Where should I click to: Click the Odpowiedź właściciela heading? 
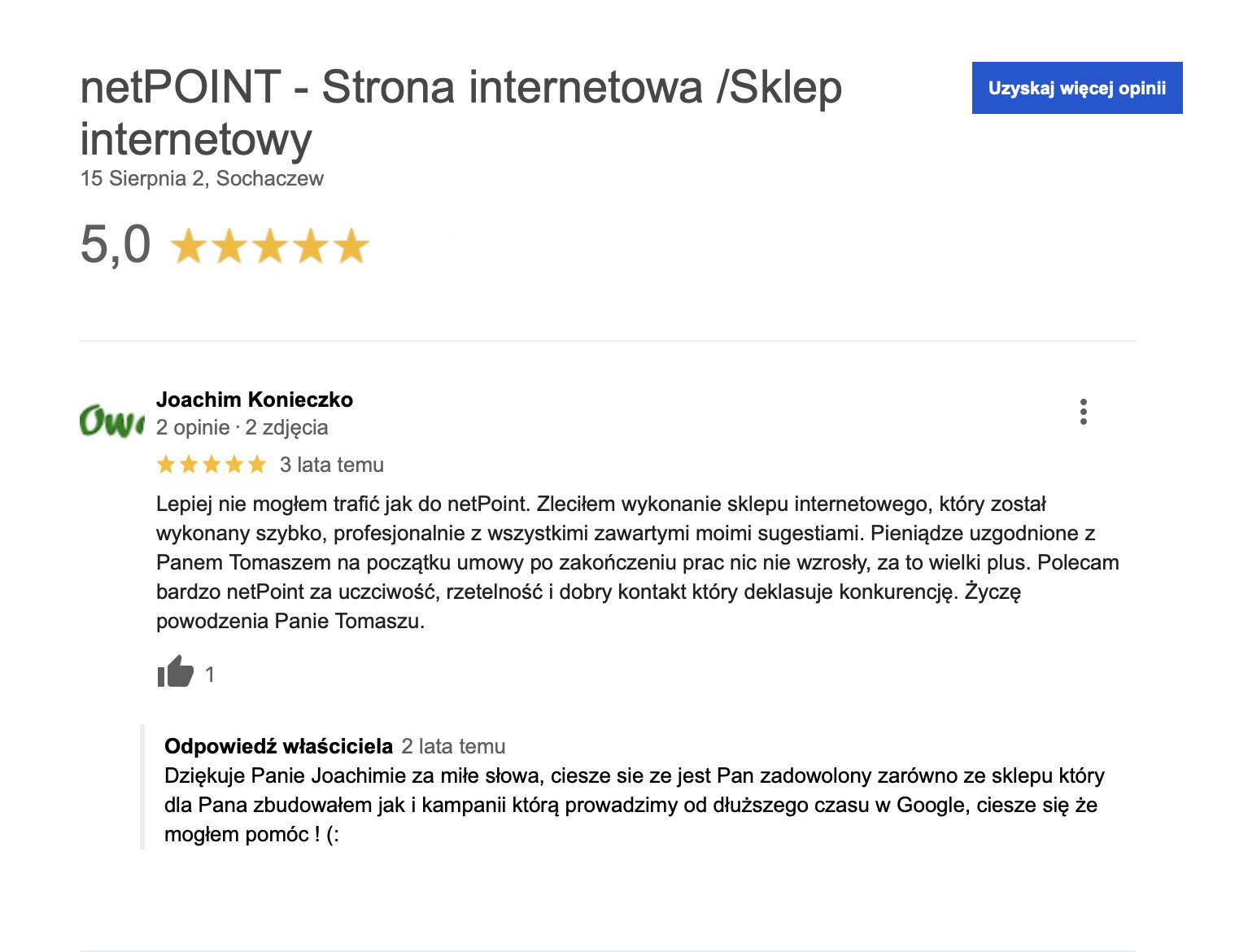pyautogui.click(x=278, y=746)
